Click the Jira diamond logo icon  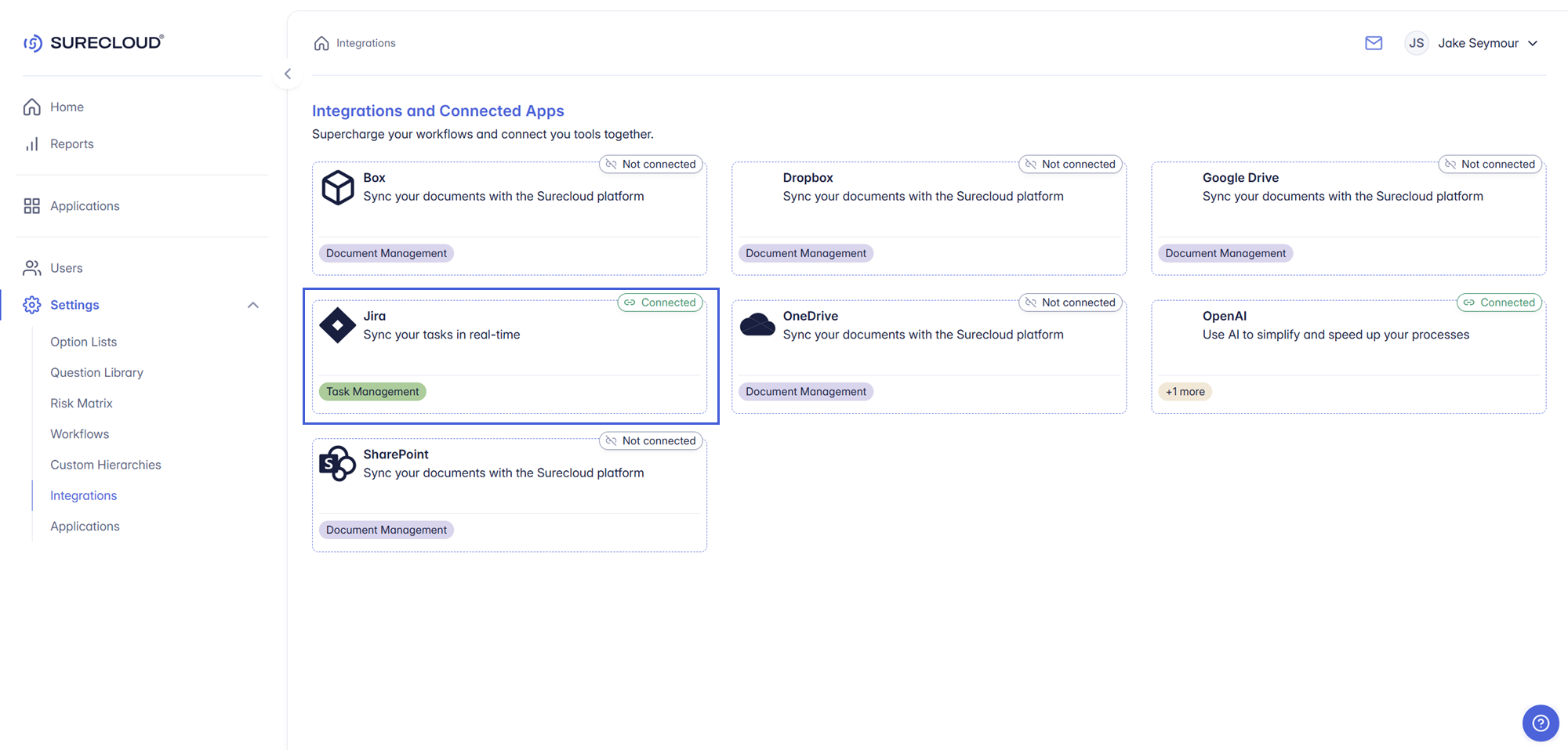[x=338, y=325]
